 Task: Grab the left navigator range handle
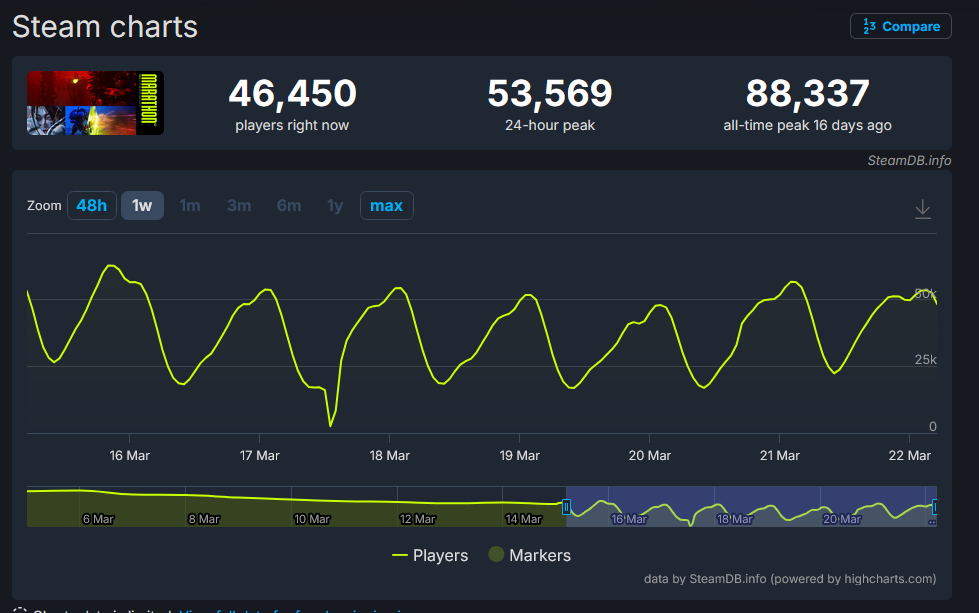[x=566, y=507]
